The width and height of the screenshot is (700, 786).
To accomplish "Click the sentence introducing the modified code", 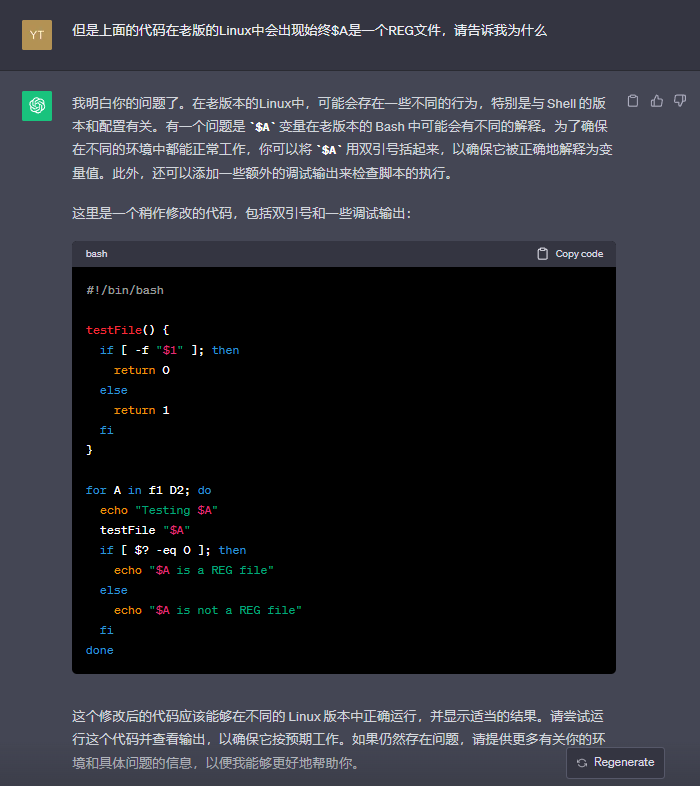I will (x=242, y=214).
